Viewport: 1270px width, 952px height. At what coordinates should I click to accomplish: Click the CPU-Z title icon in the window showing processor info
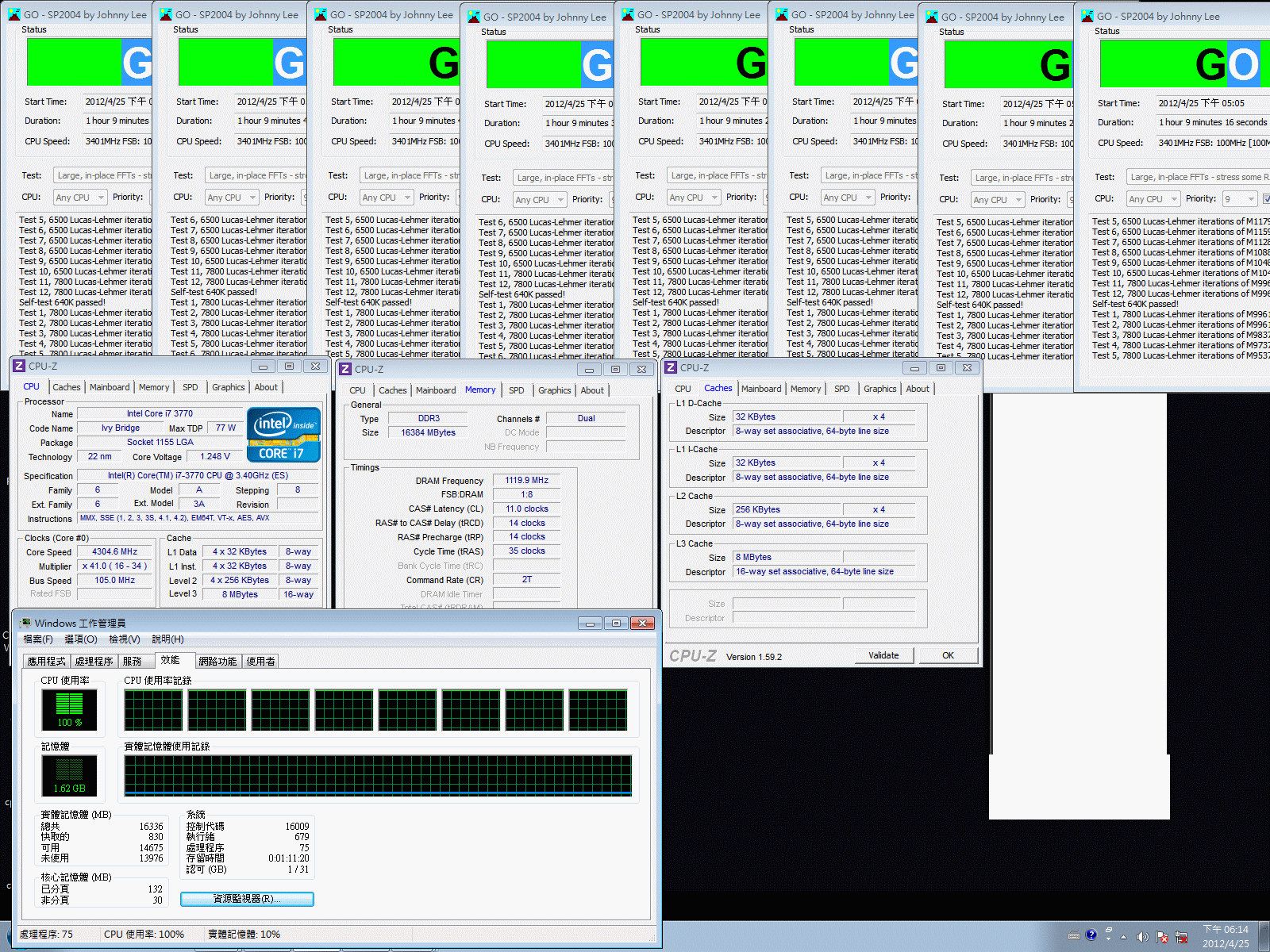(x=19, y=366)
